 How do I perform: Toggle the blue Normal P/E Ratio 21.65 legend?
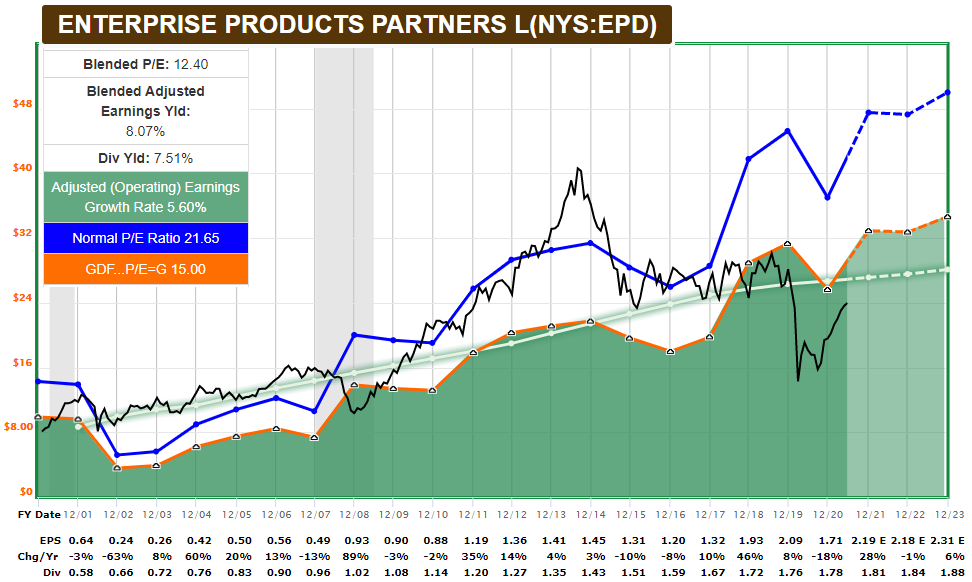tap(146, 238)
